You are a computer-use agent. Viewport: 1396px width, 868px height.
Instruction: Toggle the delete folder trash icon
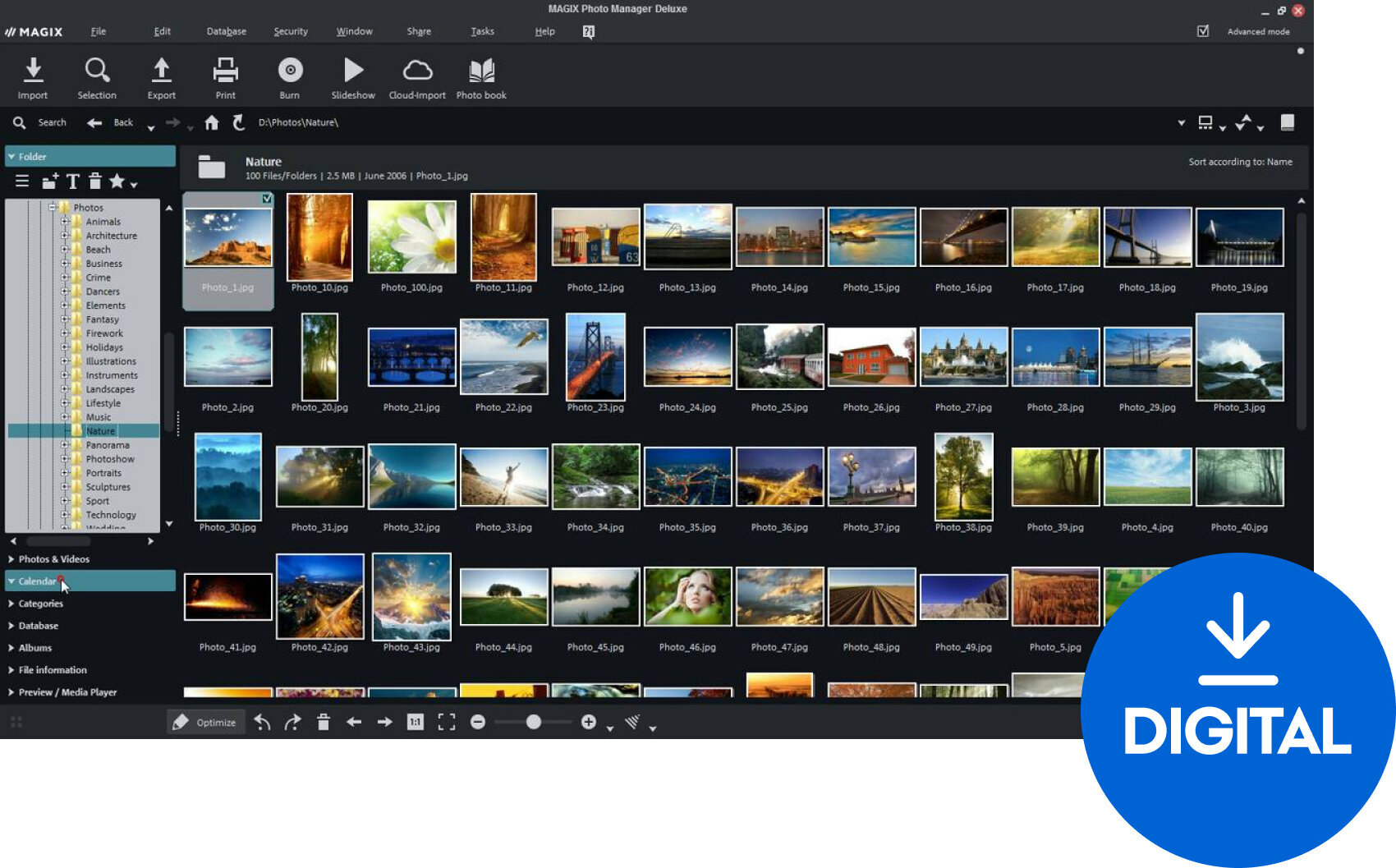point(96,181)
